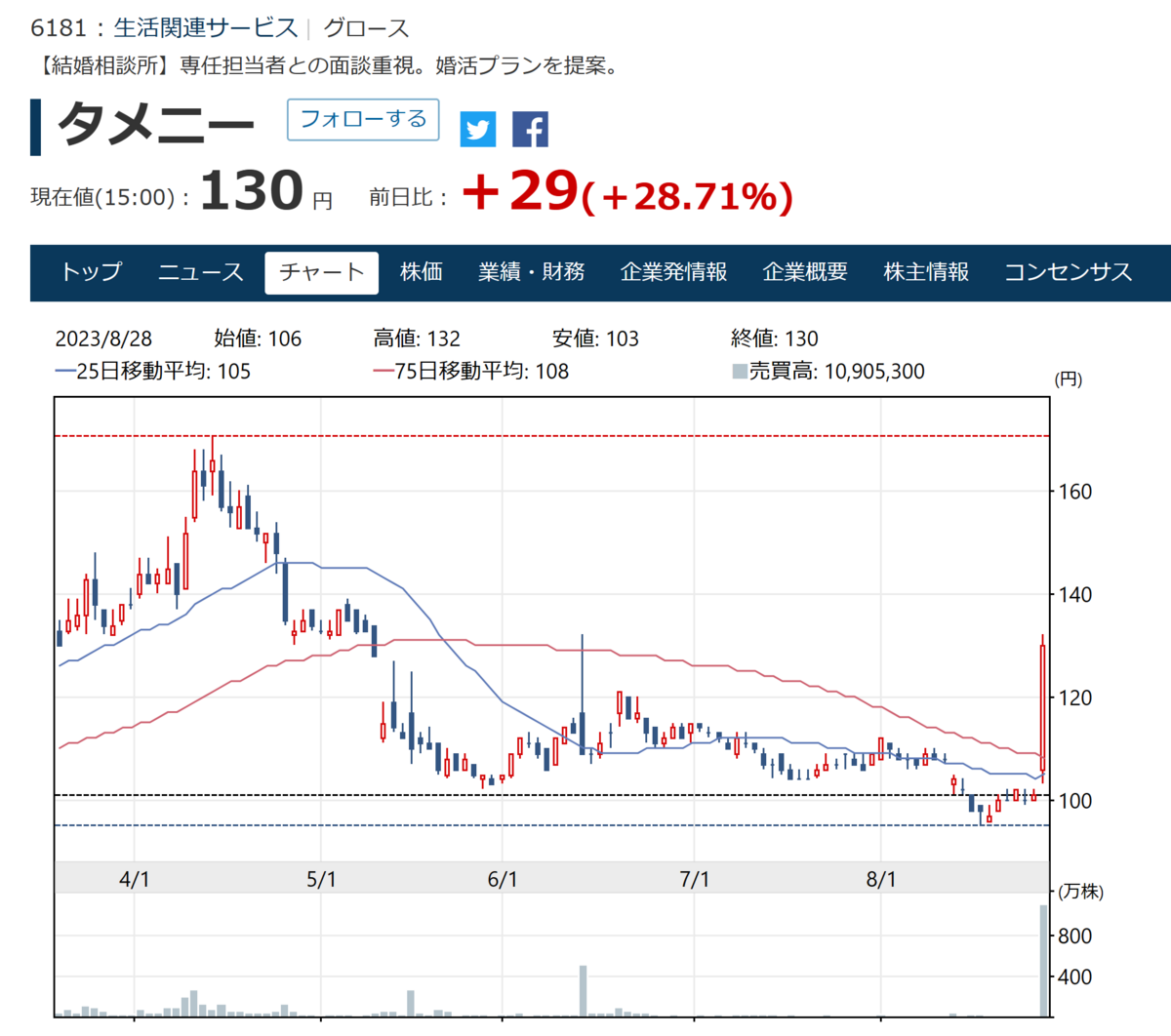Open the 株価 tab
This screenshot has height=1036, width=1171.
422,272
